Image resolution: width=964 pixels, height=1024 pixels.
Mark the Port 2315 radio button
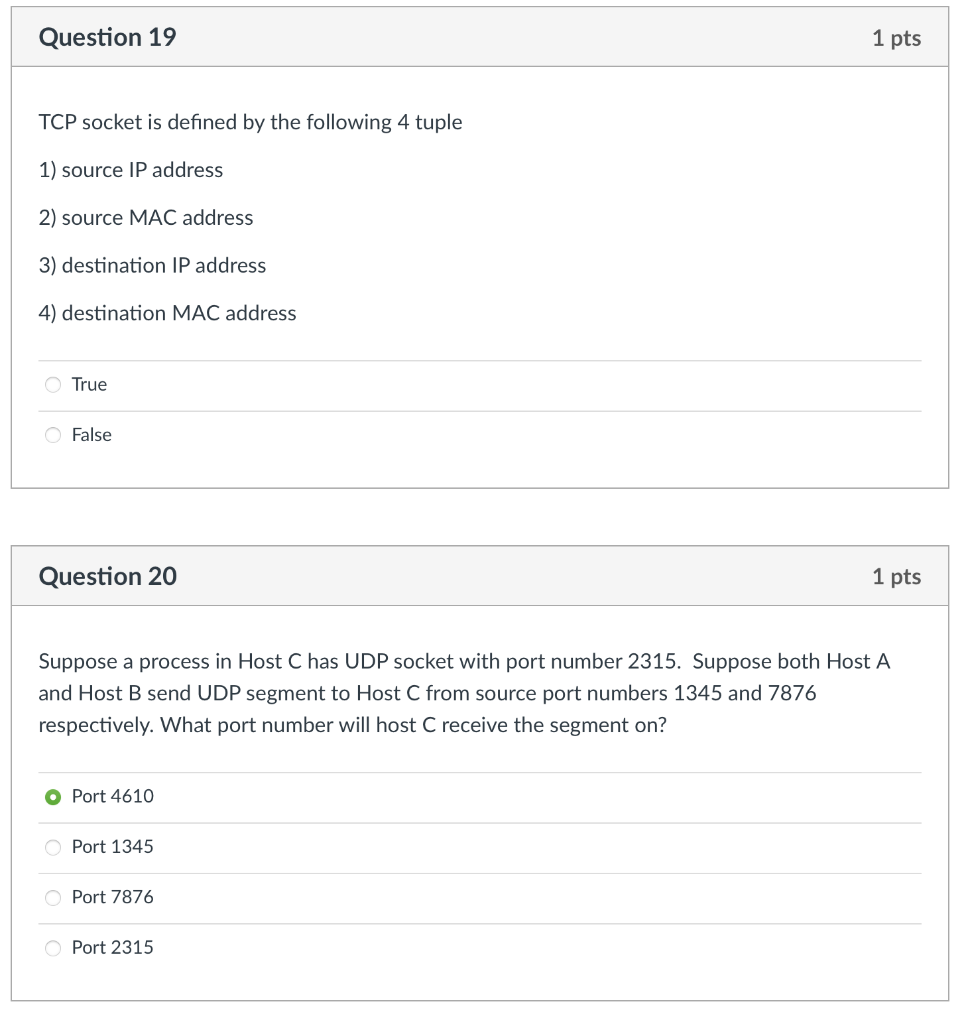click(53, 948)
